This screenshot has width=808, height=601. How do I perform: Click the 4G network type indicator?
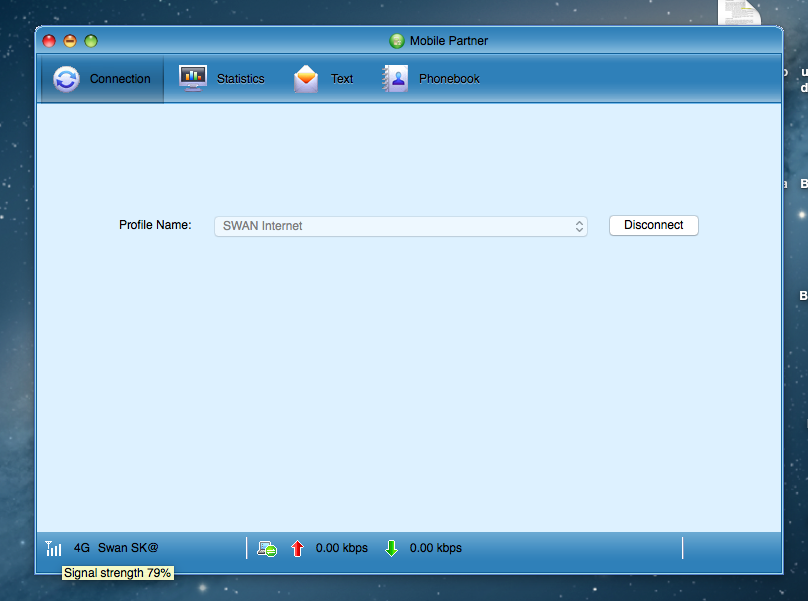coord(82,548)
